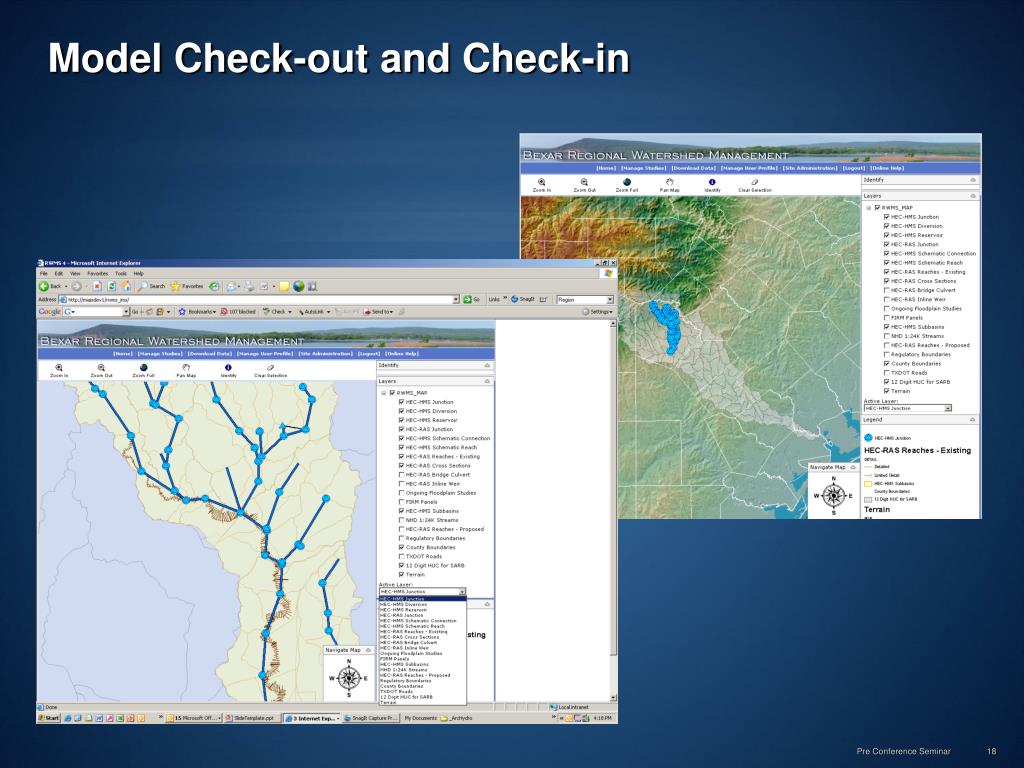Select County Boundaries in open Active Layer list
This screenshot has width=1024, height=768.
click(423, 686)
